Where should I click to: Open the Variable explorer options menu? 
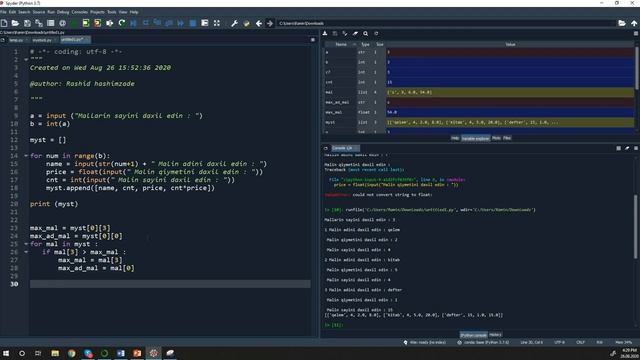click(x=636, y=33)
